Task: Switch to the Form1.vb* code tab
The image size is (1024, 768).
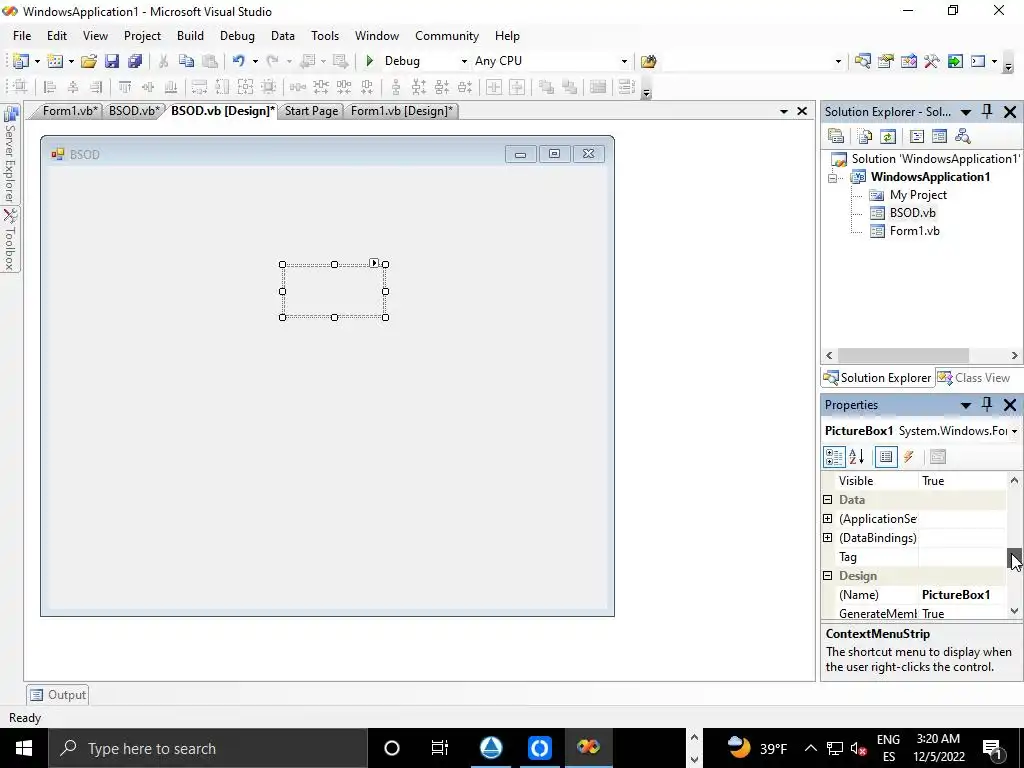Action: coord(69,111)
